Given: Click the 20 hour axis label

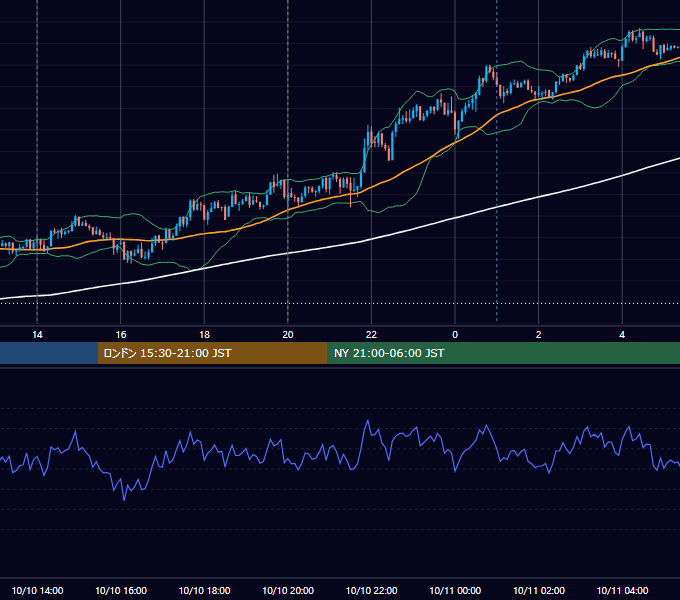Looking at the screenshot, I should pos(288,335).
